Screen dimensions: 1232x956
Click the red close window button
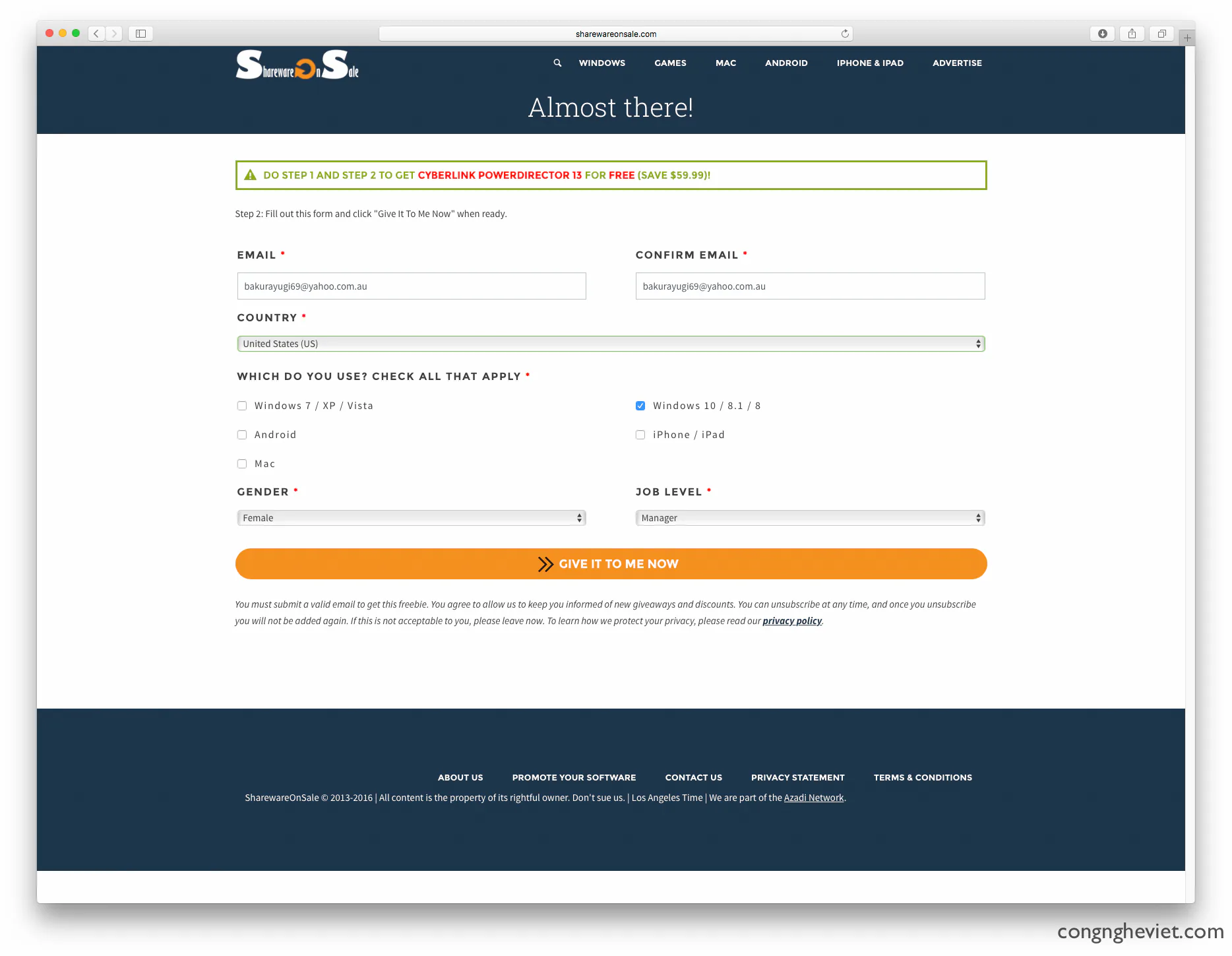click(49, 33)
